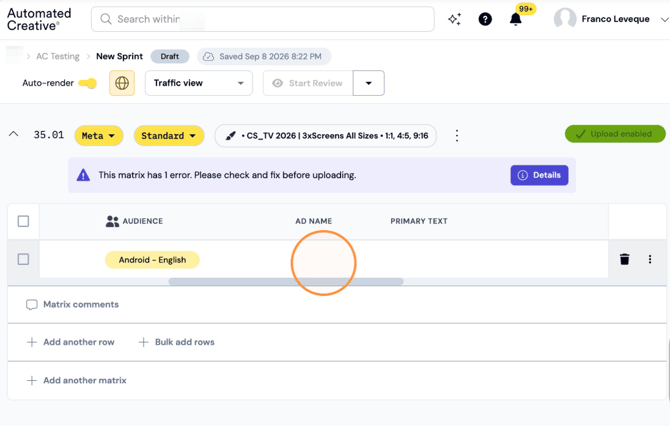Toggle the Auto-render switch

[88, 83]
